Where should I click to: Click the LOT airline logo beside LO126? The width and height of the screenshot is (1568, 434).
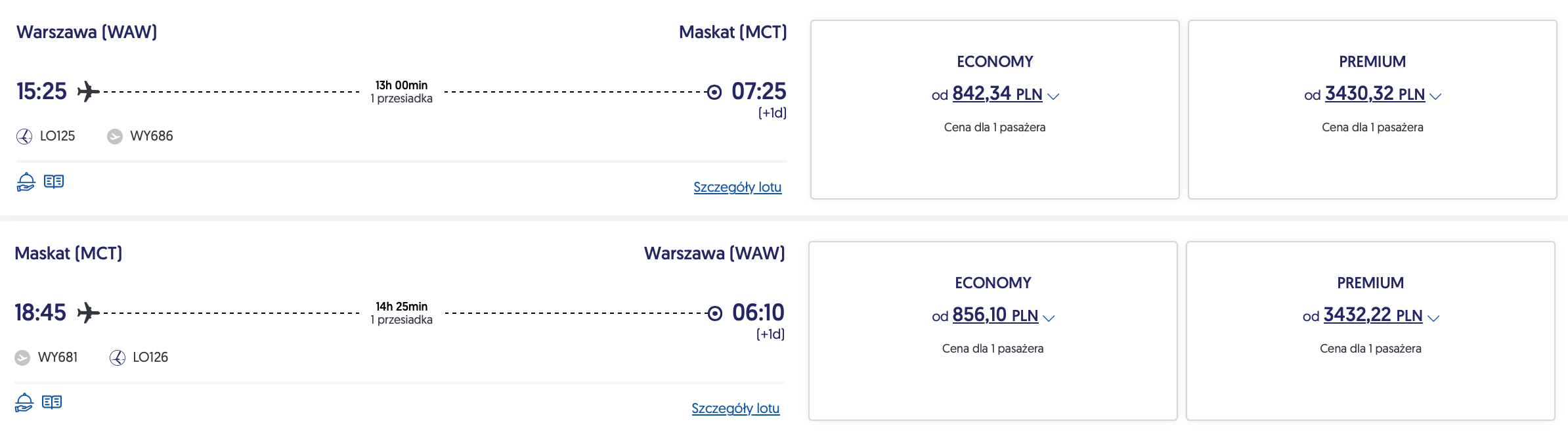(x=118, y=358)
